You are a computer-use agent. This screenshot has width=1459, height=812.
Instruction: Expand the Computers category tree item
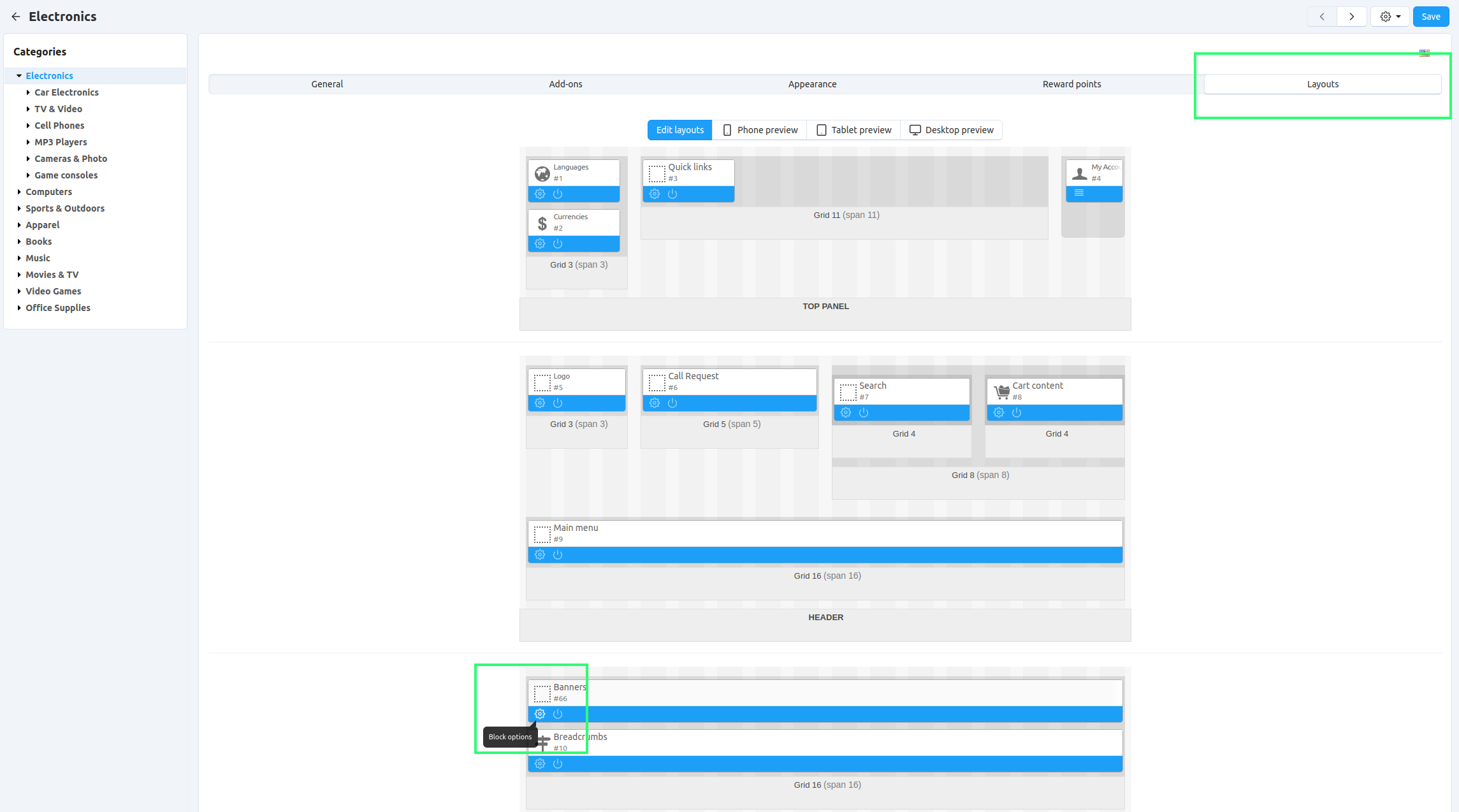(x=19, y=192)
